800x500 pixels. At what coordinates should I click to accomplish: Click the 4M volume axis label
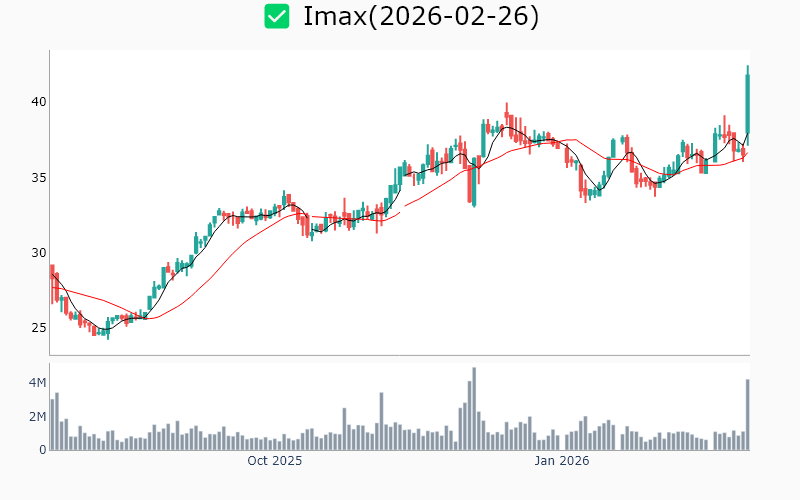36,383
